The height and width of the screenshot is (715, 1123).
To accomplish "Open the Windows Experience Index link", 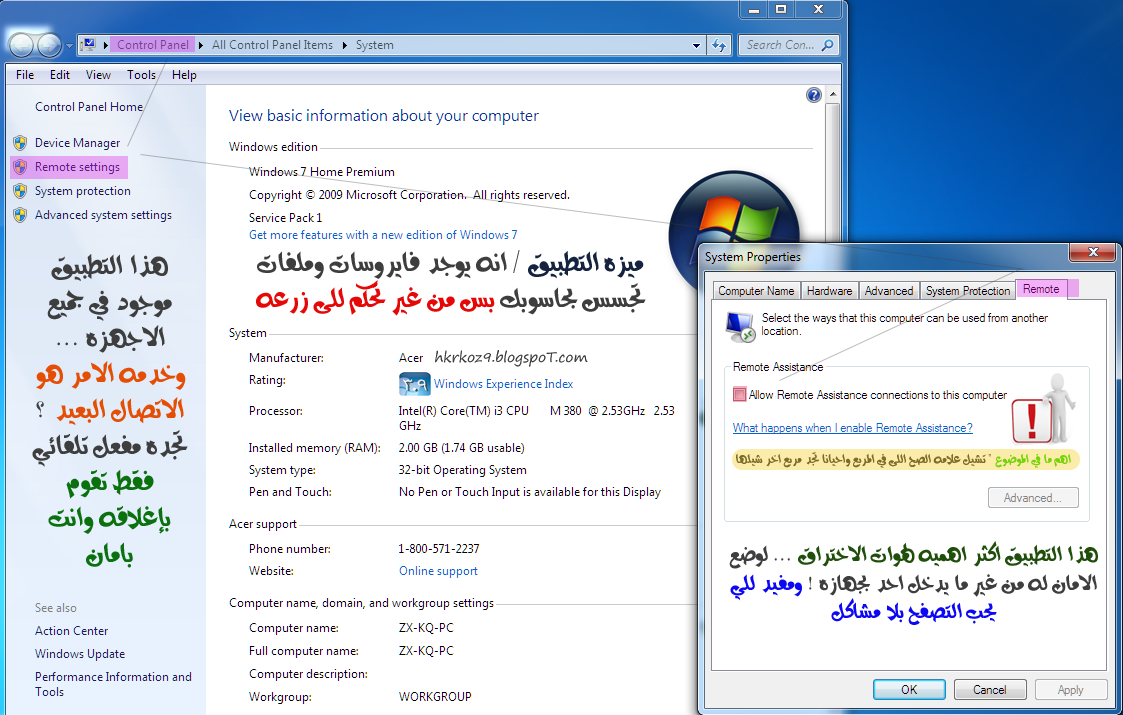I will 503,384.
